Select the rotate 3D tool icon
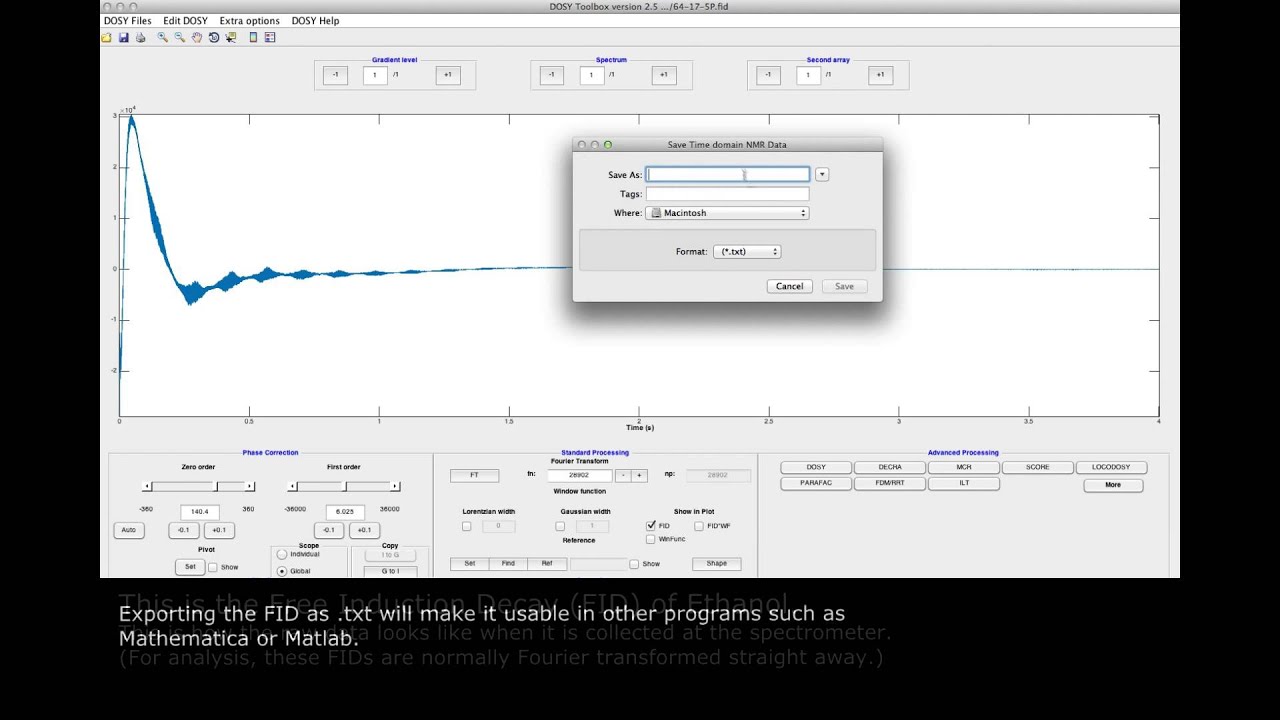 tap(214, 37)
